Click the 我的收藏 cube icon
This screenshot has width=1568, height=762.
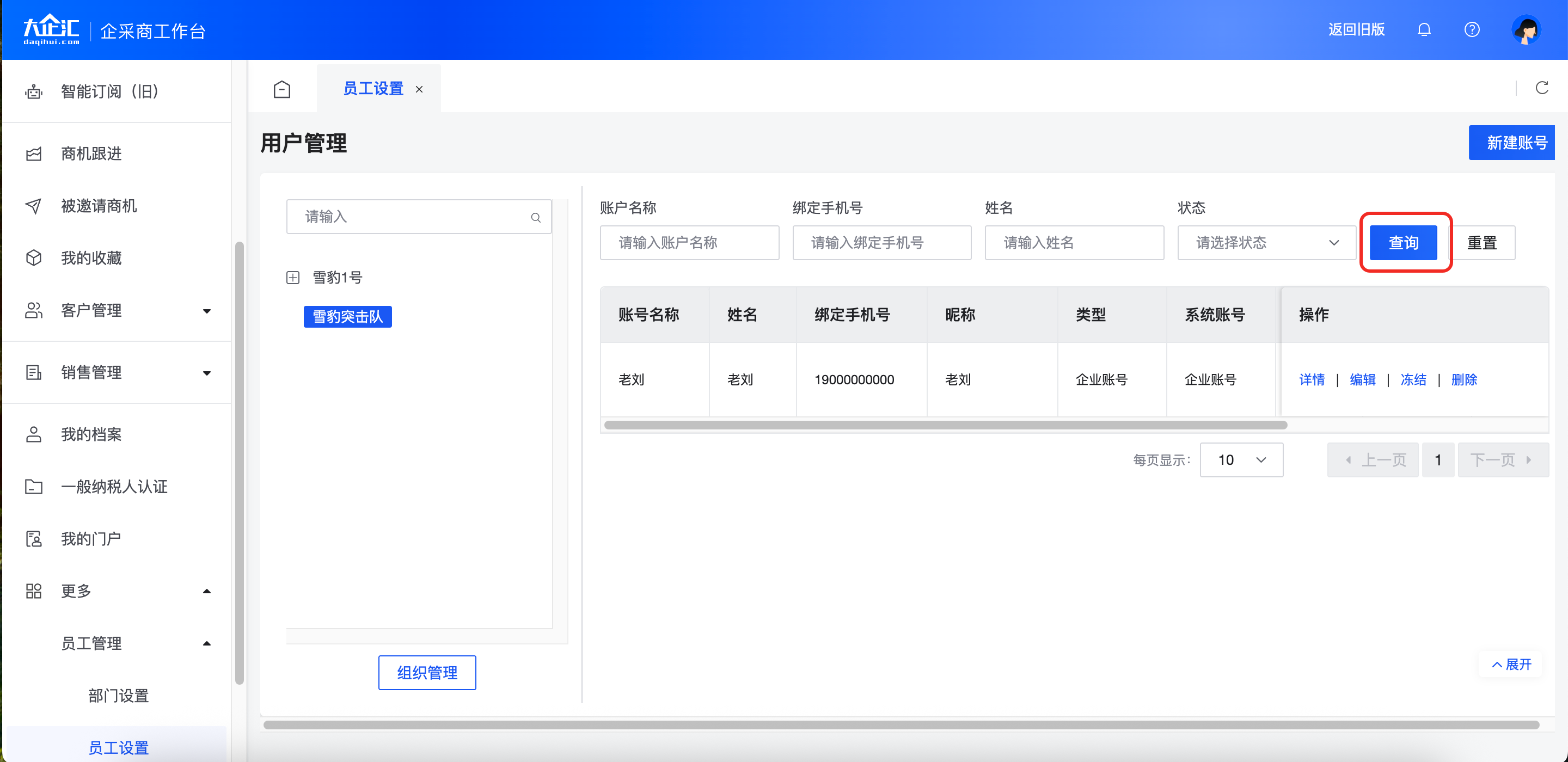[x=34, y=258]
